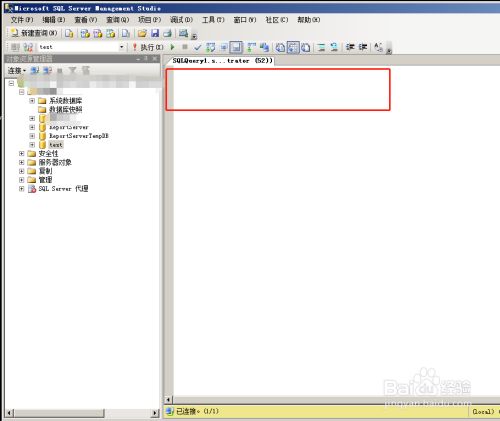
Task: Open the 查询 (Query) menu
Action: 118,20
